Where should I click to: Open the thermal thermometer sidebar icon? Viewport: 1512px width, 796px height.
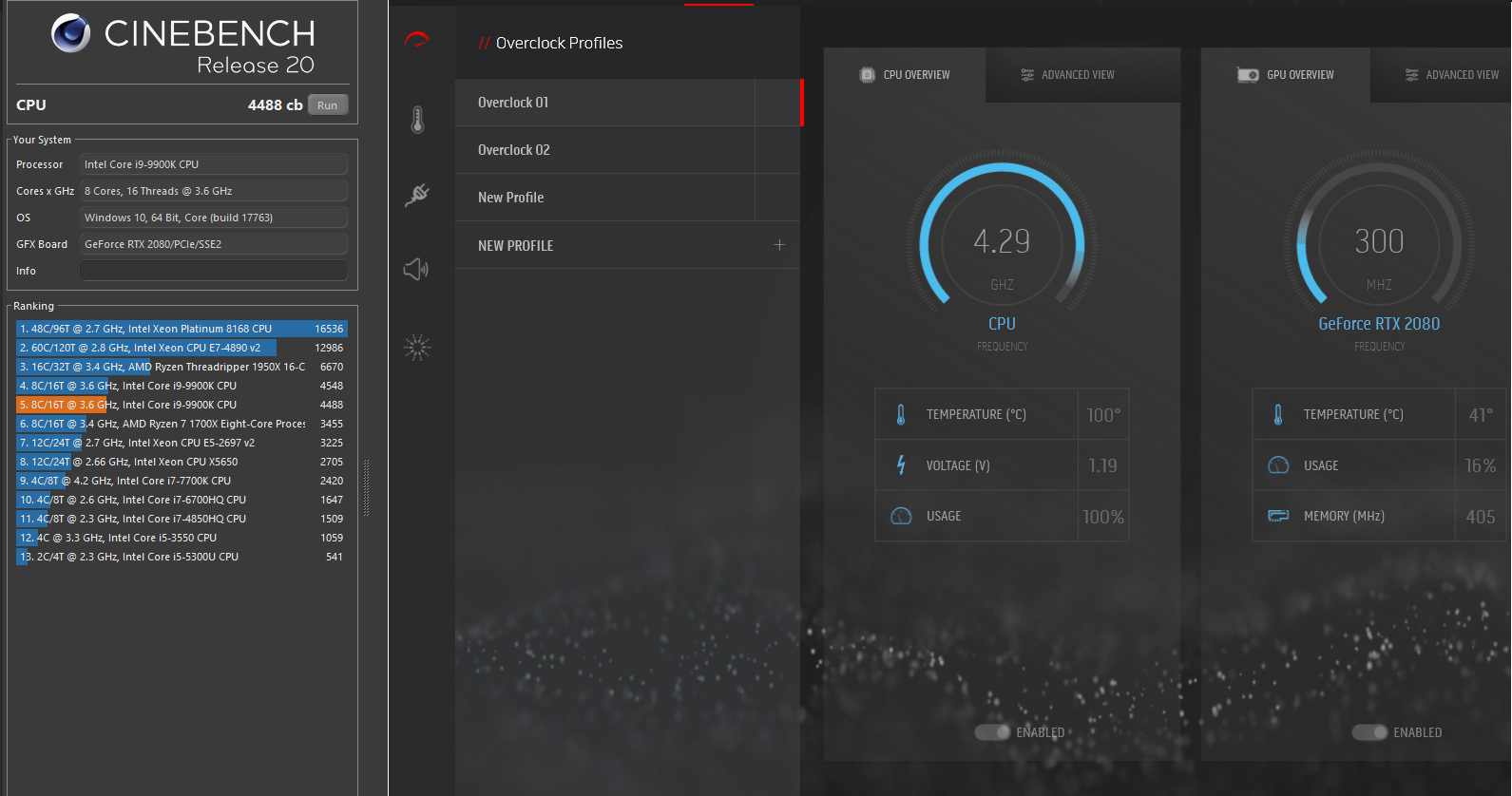point(417,119)
